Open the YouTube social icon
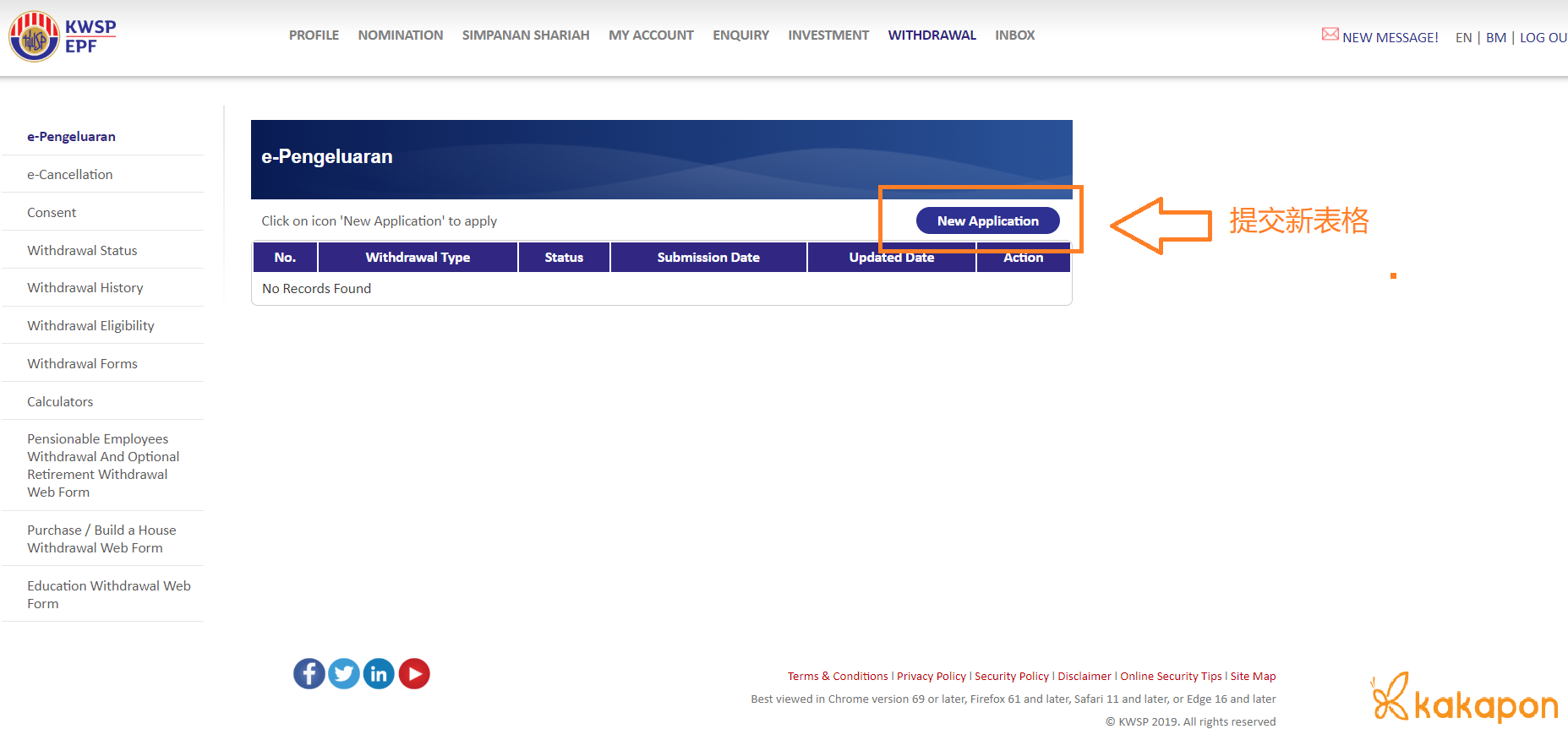The image size is (1568, 729). (x=414, y=673)
